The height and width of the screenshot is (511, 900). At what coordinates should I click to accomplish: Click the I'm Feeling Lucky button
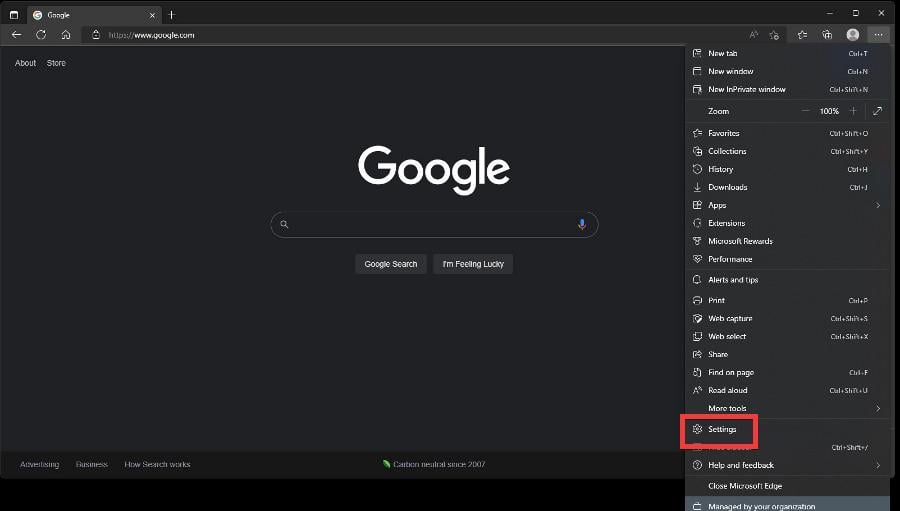coord(473,264)
